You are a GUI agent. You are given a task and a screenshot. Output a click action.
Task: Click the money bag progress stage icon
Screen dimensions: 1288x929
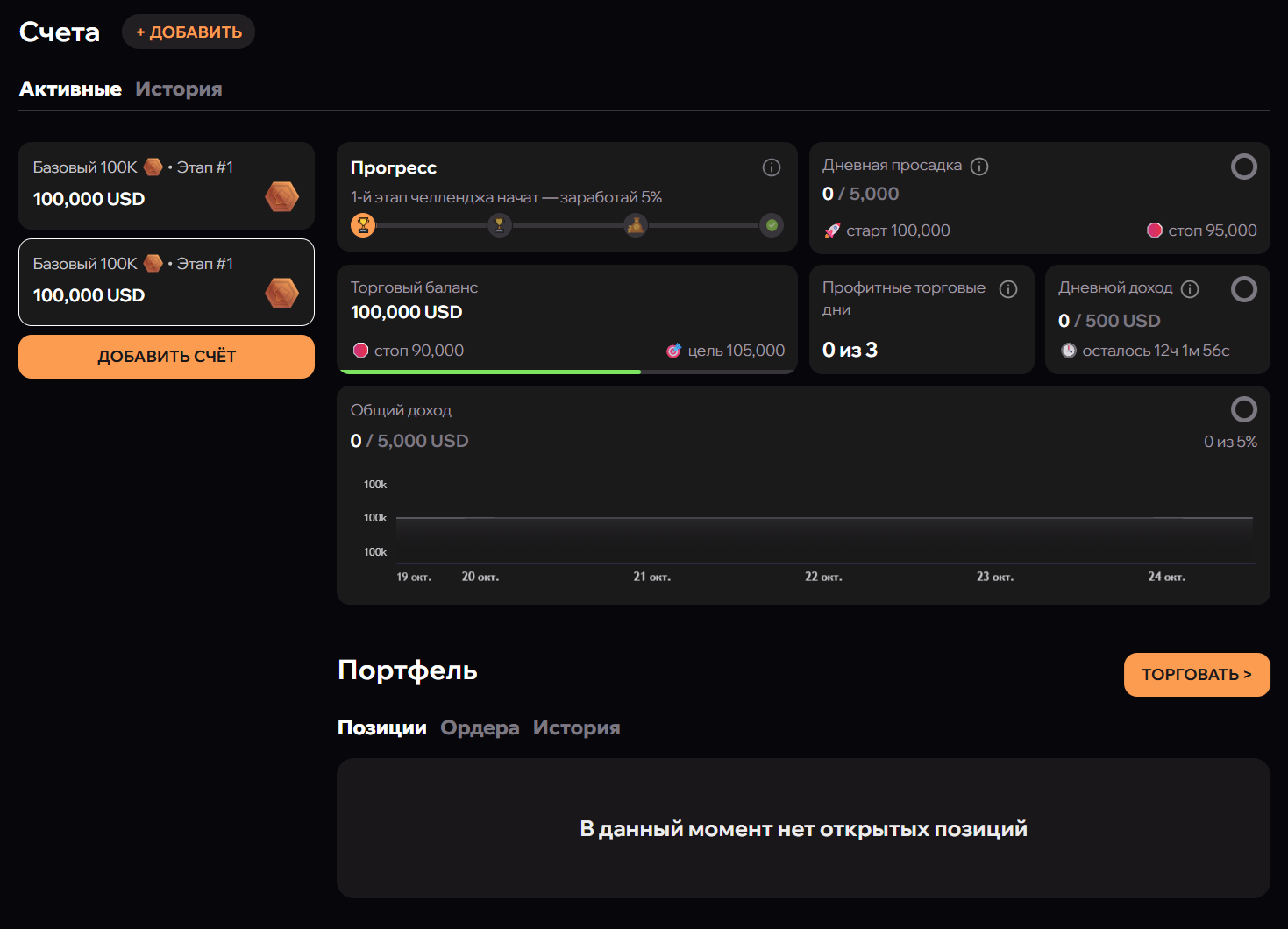635,225
